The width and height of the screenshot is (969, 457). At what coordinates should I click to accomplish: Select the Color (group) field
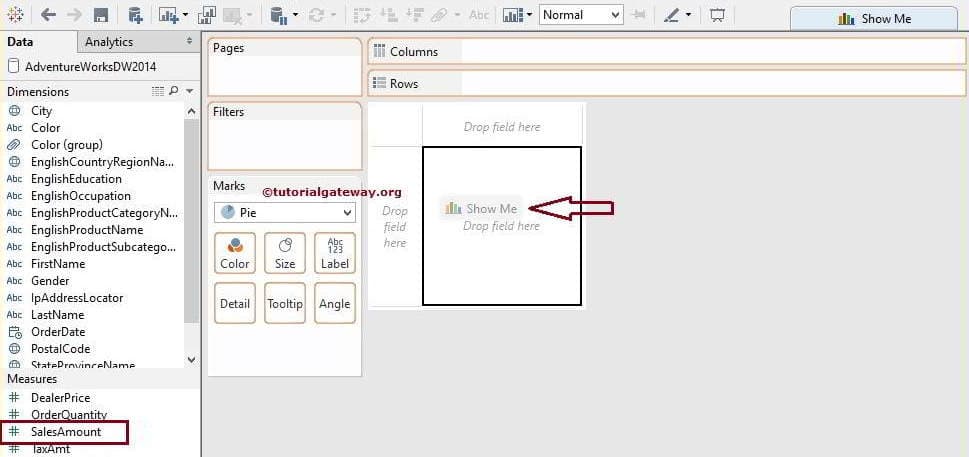67,145
